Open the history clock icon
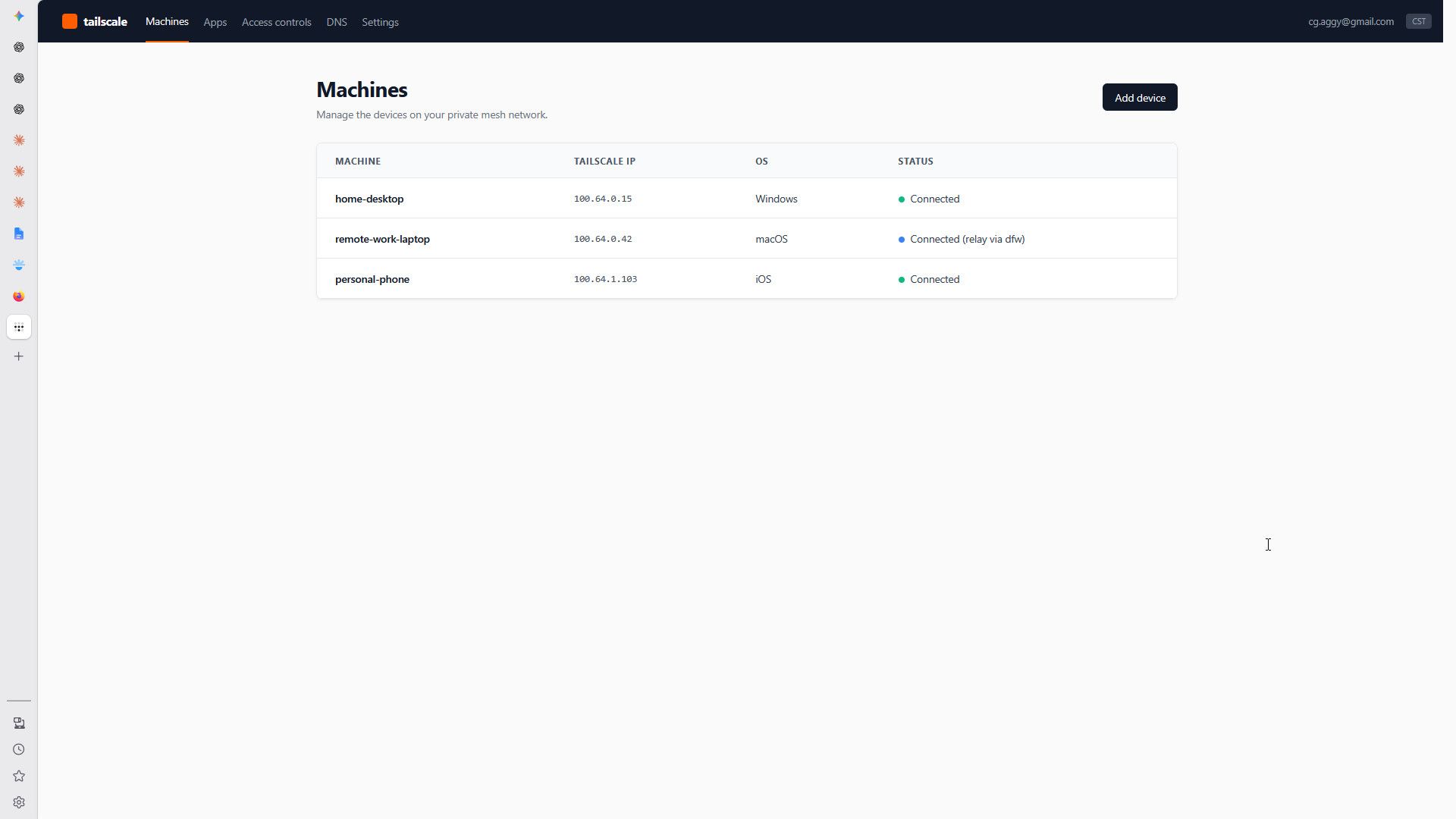 coord(19,749)
